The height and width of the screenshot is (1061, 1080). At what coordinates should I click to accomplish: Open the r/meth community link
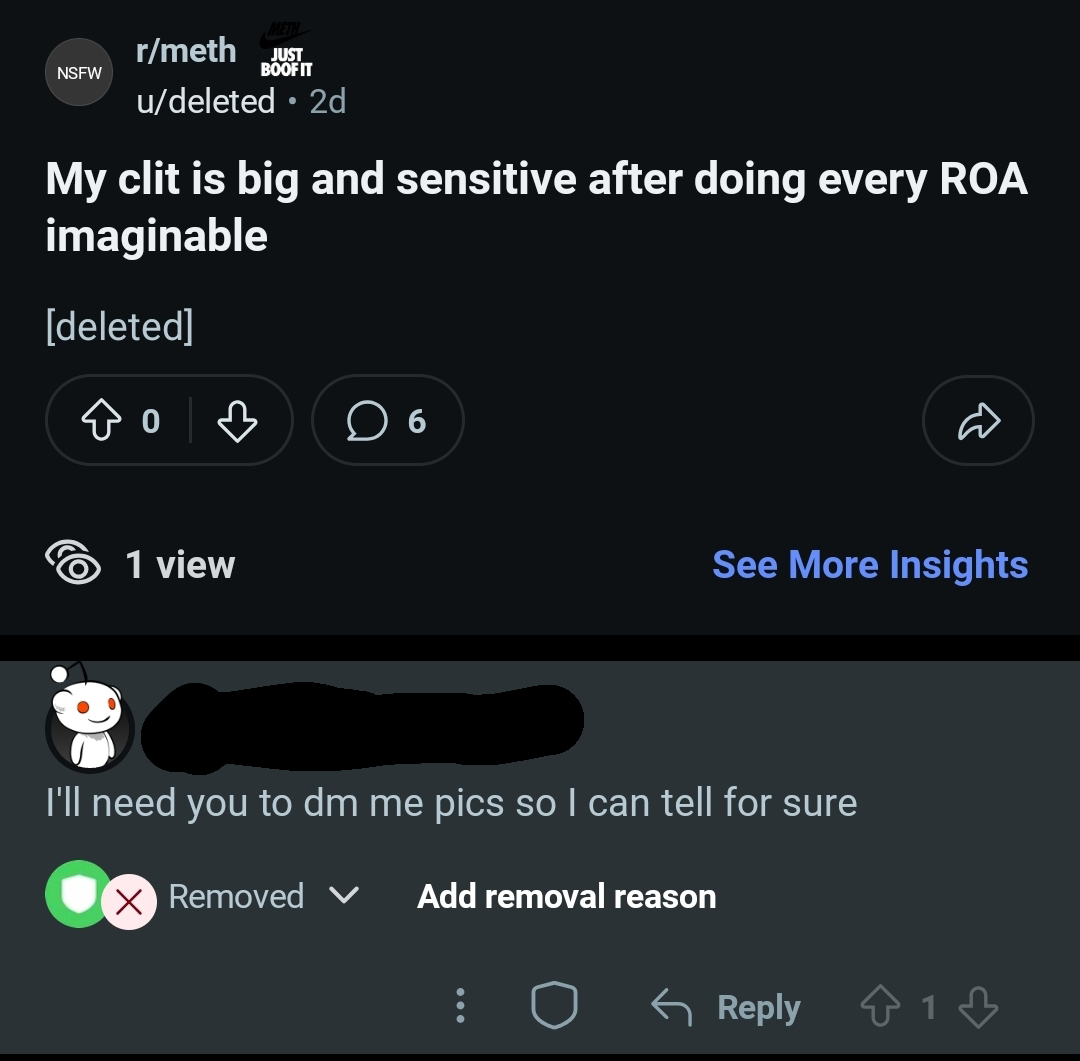186,50
